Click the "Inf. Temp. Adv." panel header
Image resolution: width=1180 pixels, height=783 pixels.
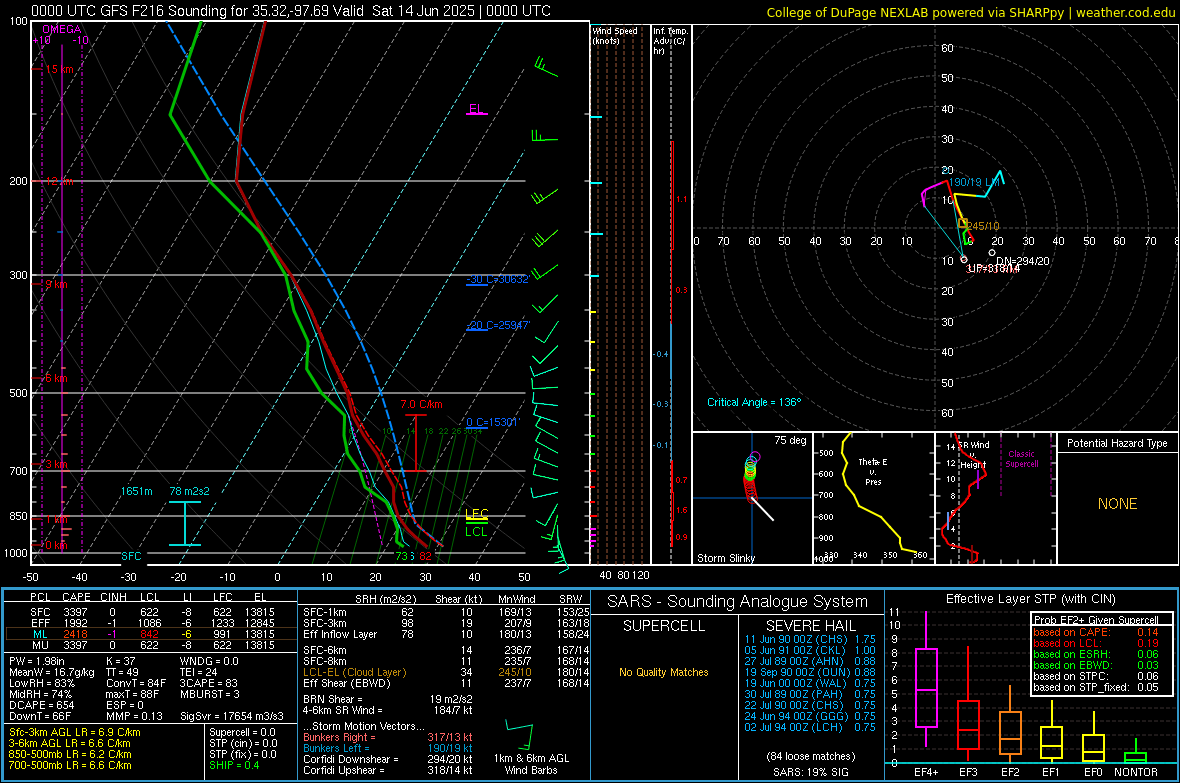pos(671,41)
